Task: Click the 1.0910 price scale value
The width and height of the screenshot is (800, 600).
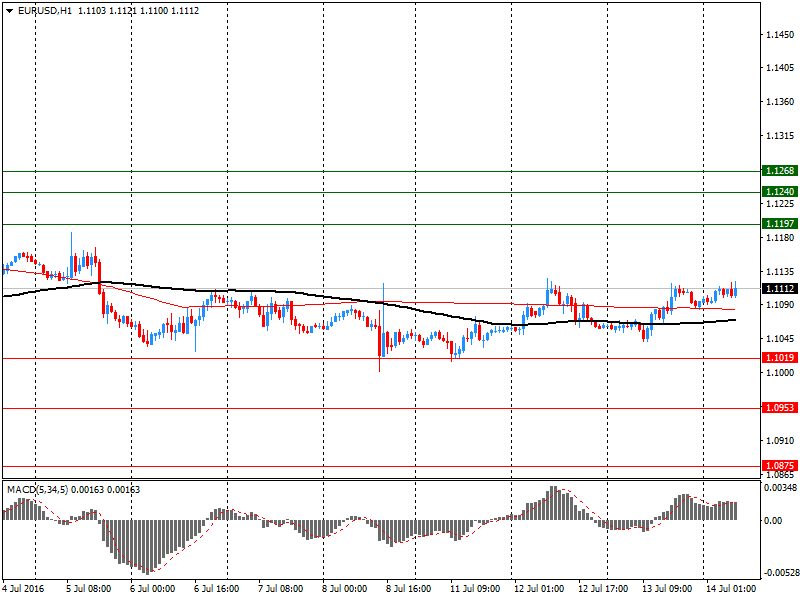Action: click(x=780, y=440)
